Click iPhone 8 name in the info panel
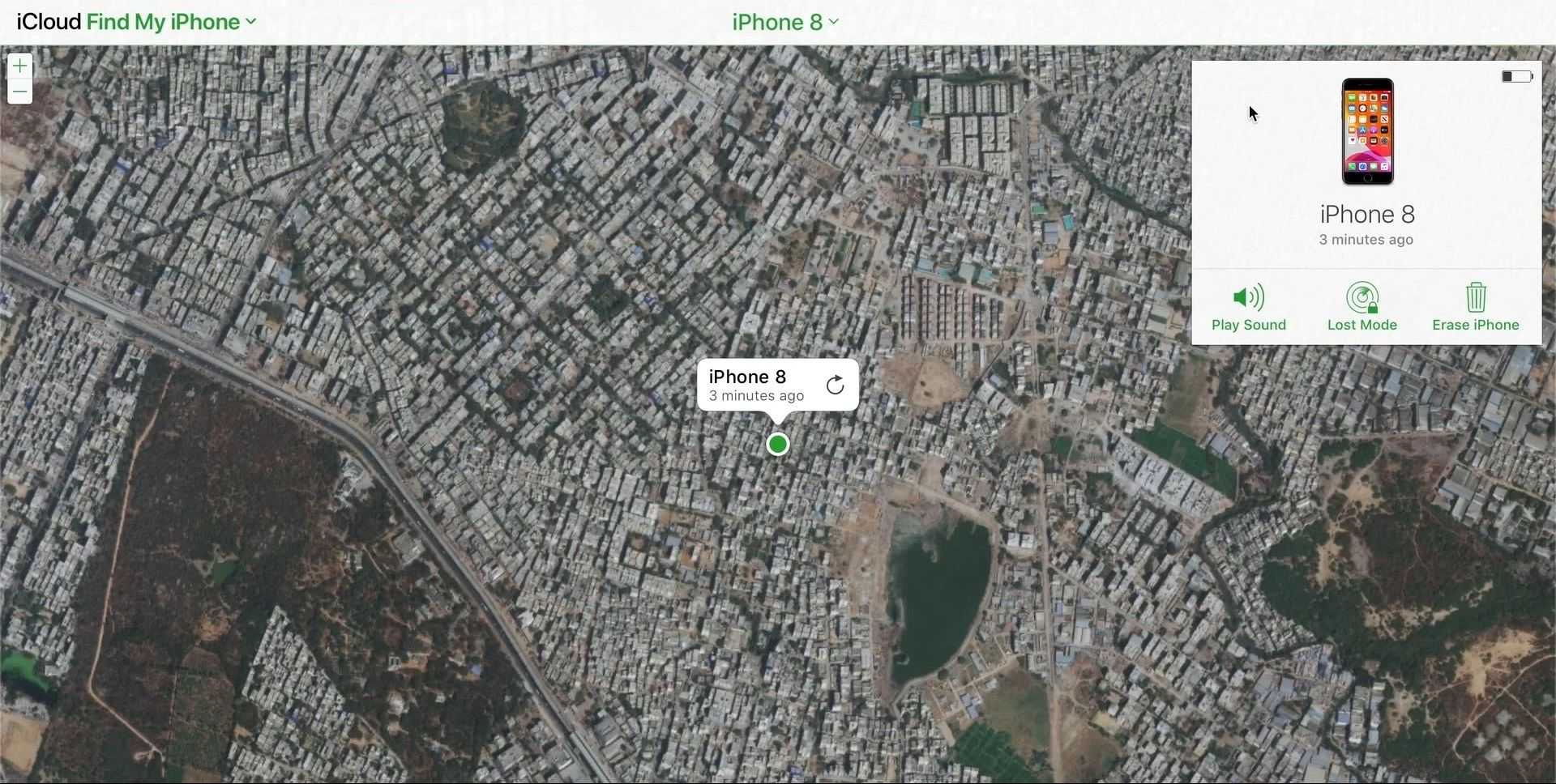Image resolution: width=1556 pixels, height=784 pixels. 1367,214
